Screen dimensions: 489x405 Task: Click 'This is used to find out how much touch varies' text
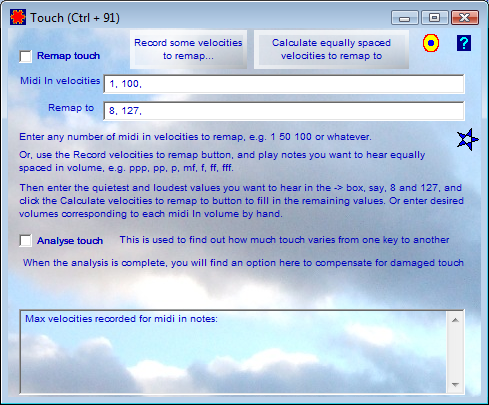(284, 240)
